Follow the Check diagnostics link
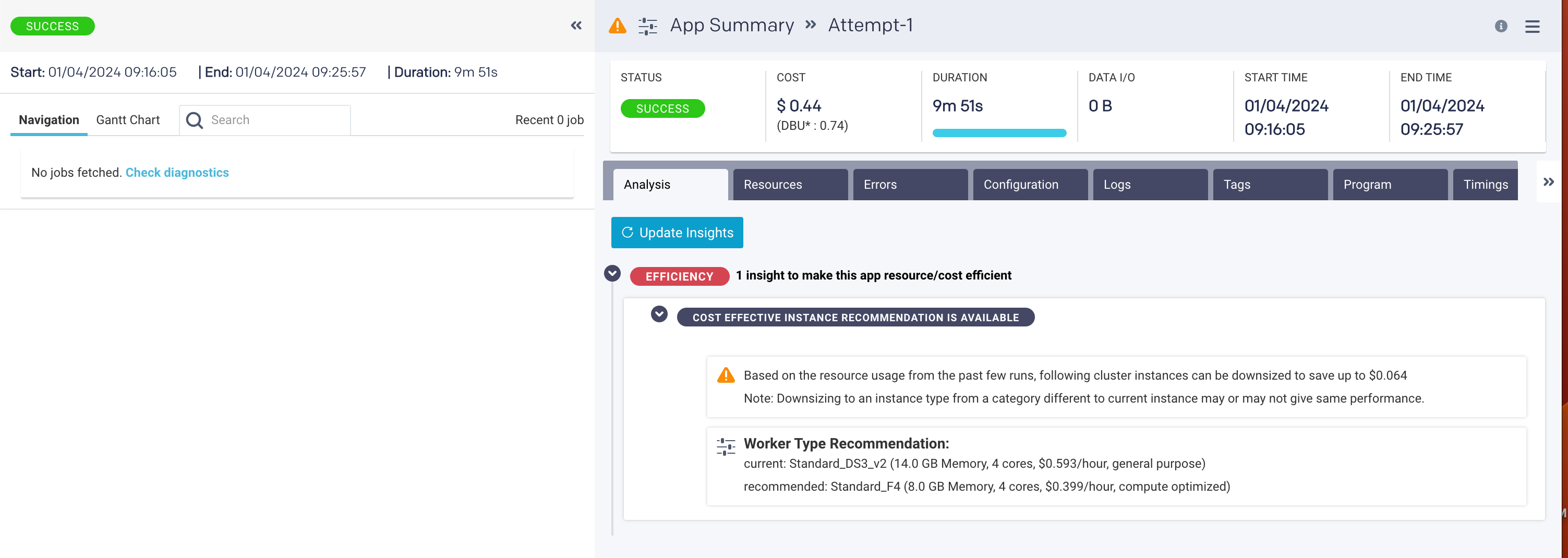 click(177, 173)
